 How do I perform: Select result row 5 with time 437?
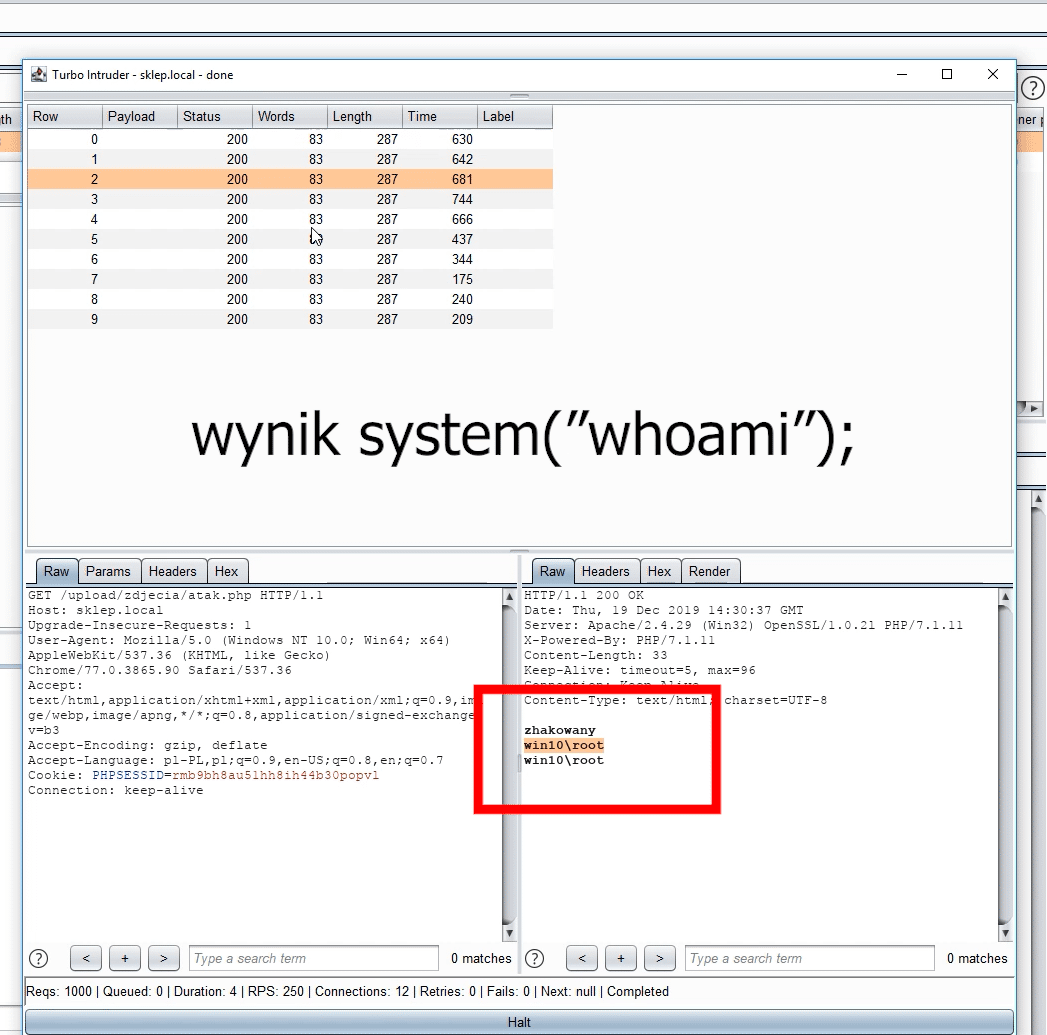click(x=290, y=239)
